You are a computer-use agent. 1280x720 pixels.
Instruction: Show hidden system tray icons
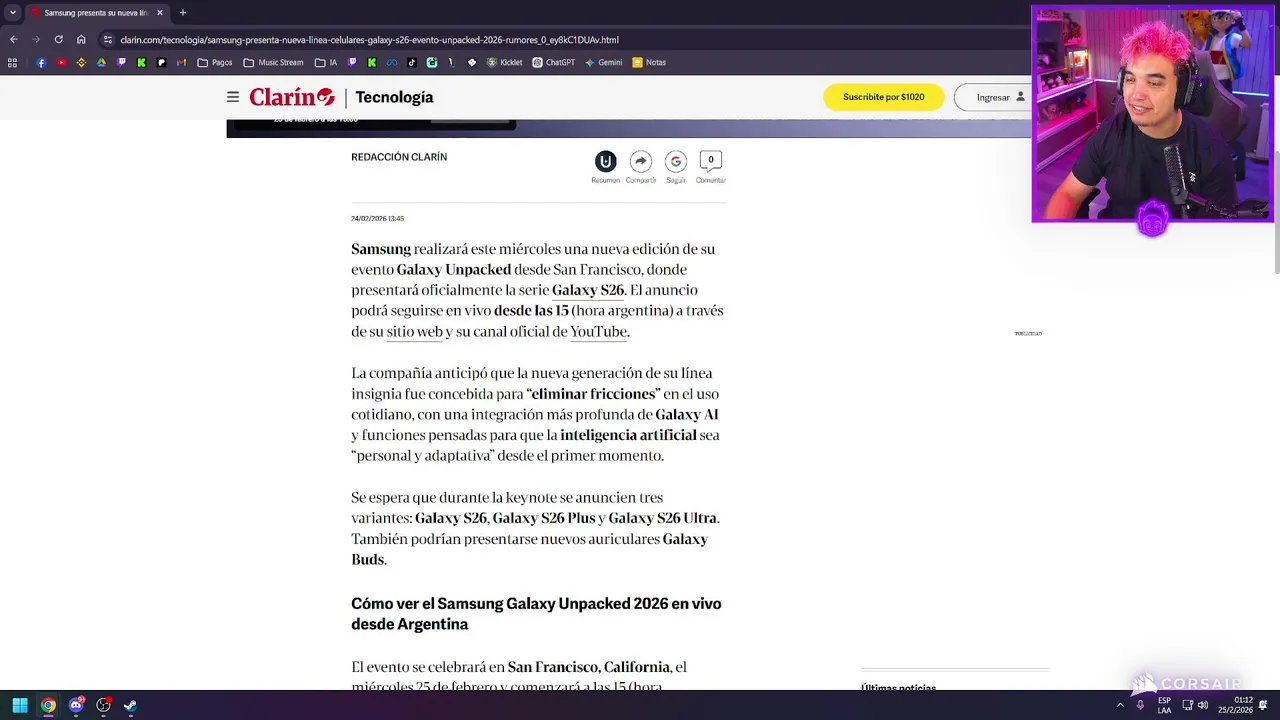coord(1120,705)
